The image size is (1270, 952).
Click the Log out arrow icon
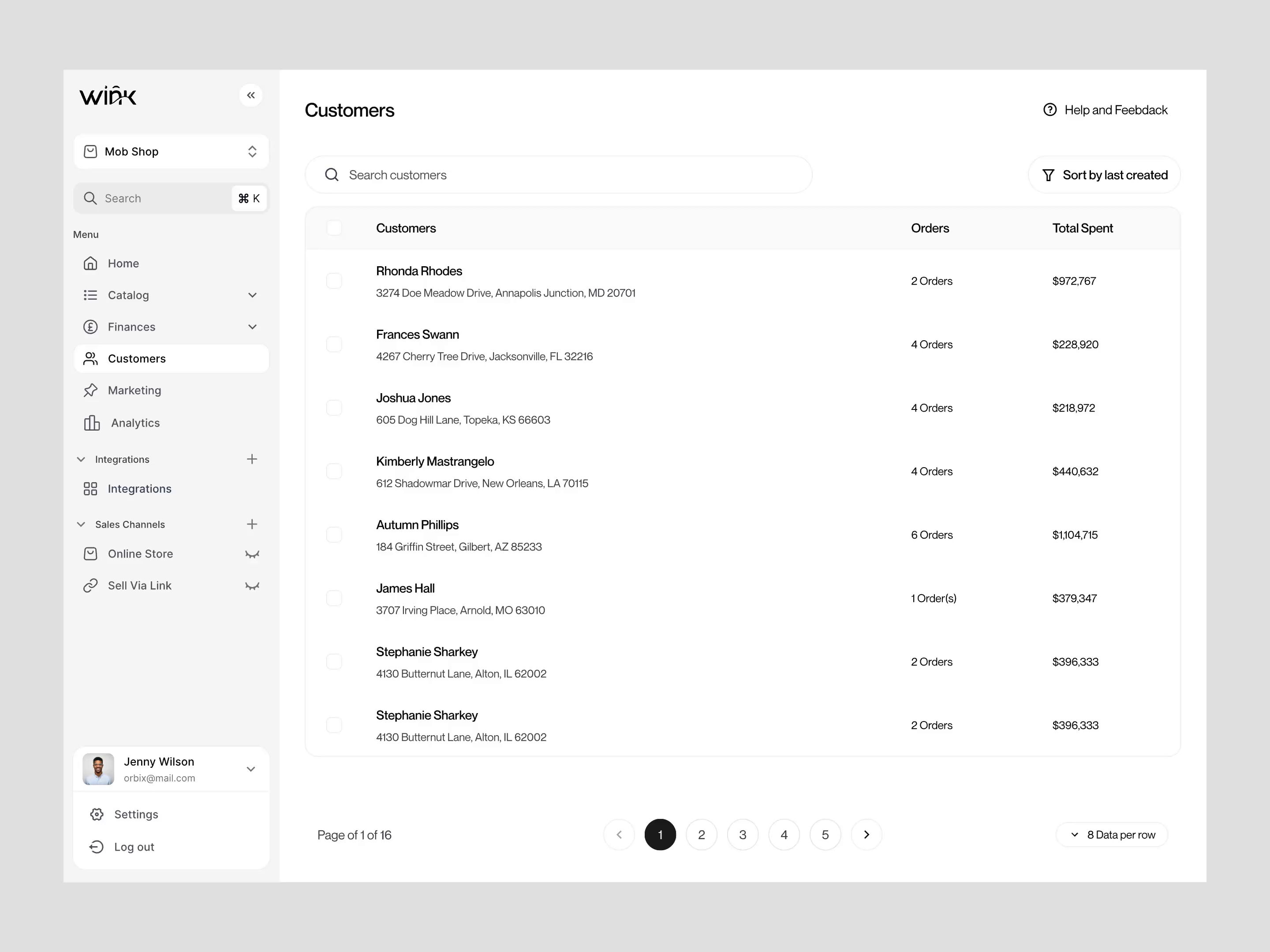point(97,847)
